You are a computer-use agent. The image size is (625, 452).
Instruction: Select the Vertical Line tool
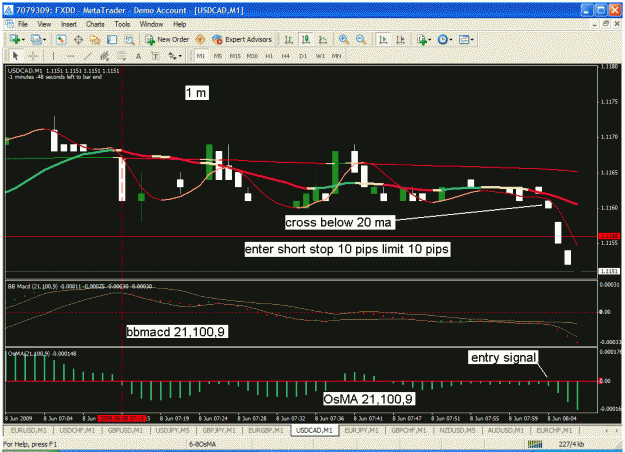[x=53, y=56]
